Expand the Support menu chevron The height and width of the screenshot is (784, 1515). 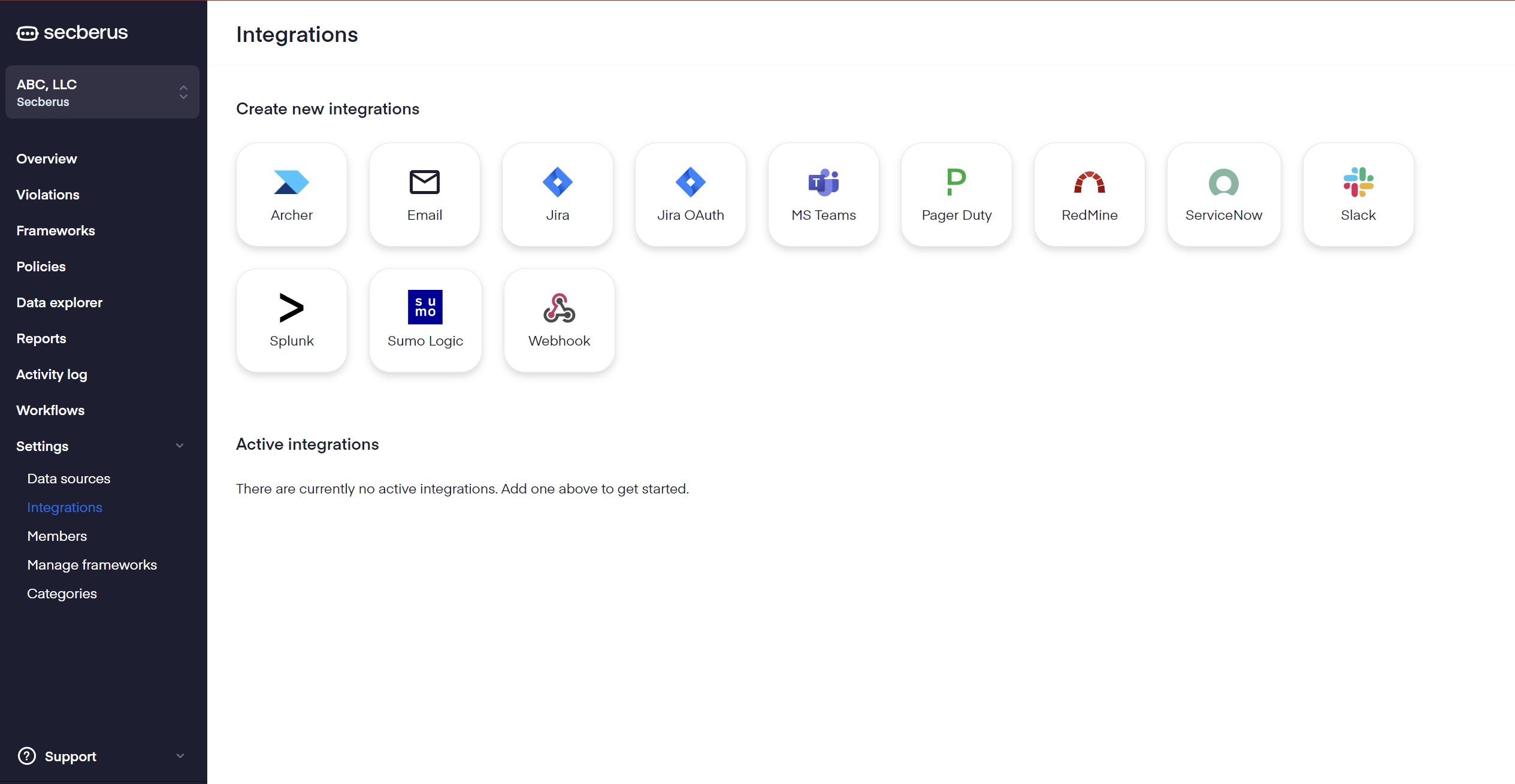180,756
